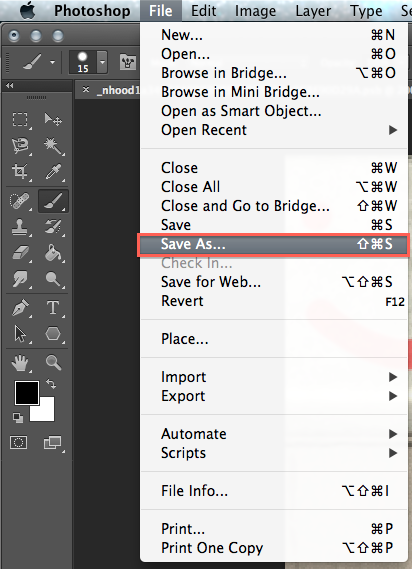Select the Magic Wand tool
Screen dimensions: 412x569
pos(53,146)
